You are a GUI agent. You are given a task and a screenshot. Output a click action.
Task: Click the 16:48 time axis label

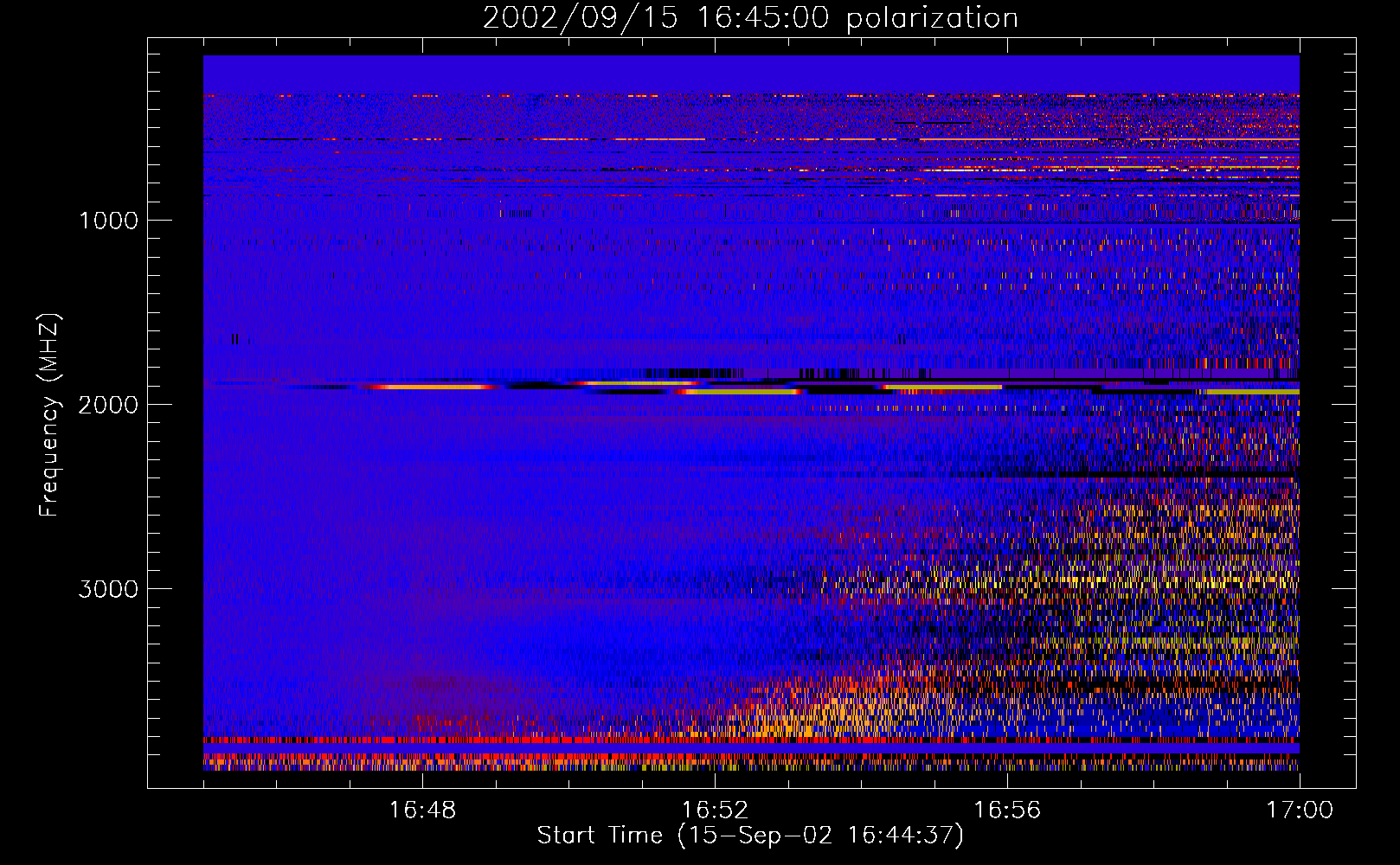[422, 811]
